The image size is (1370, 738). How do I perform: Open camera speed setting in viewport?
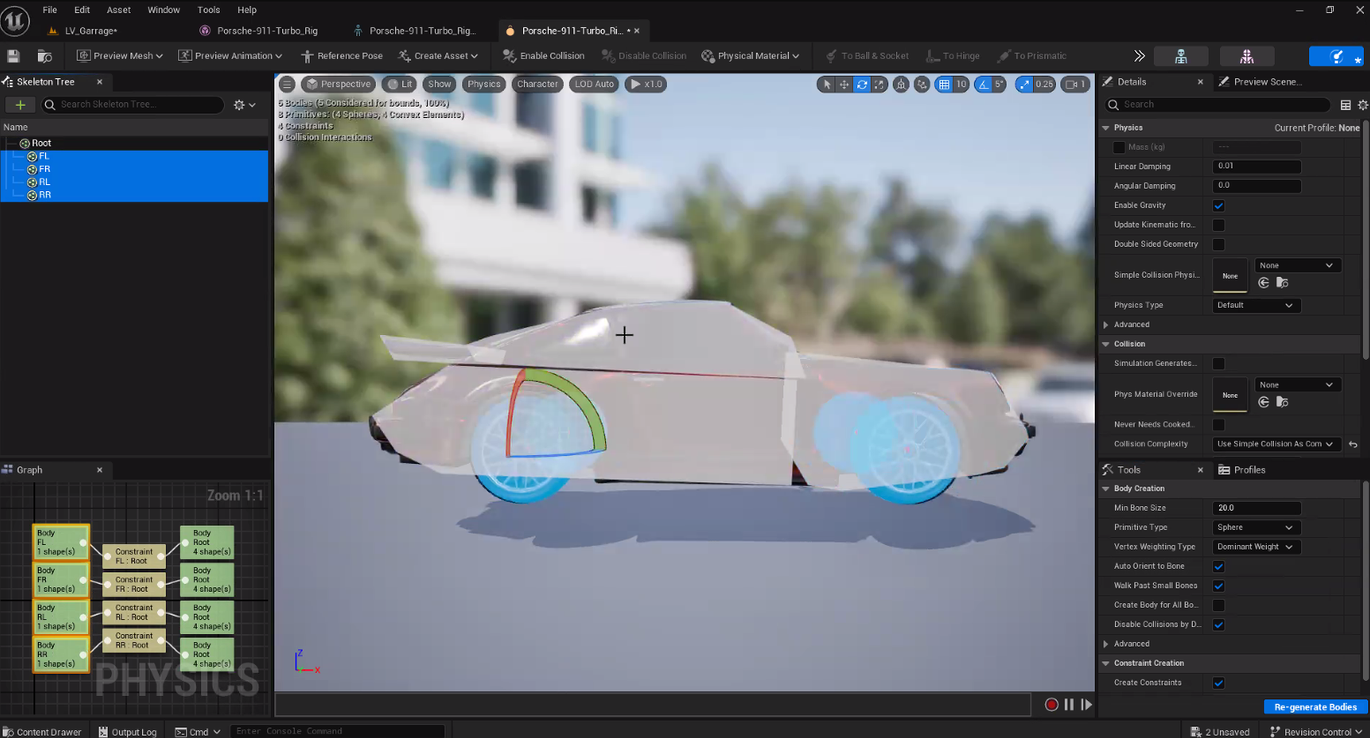click(1075, 84)
